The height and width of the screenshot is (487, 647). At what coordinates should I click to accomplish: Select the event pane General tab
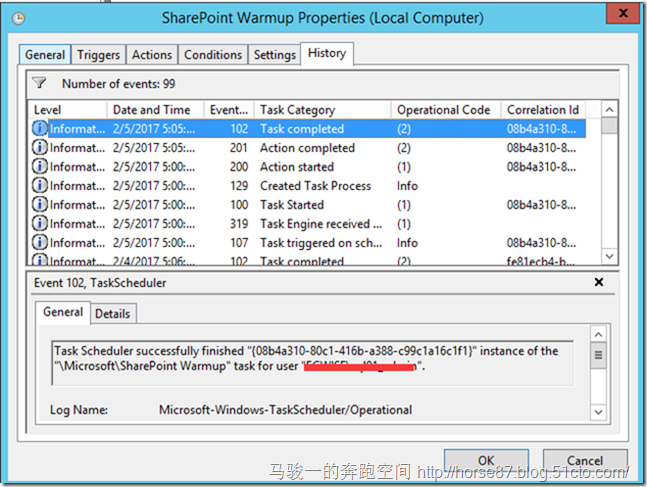[63, 312]
